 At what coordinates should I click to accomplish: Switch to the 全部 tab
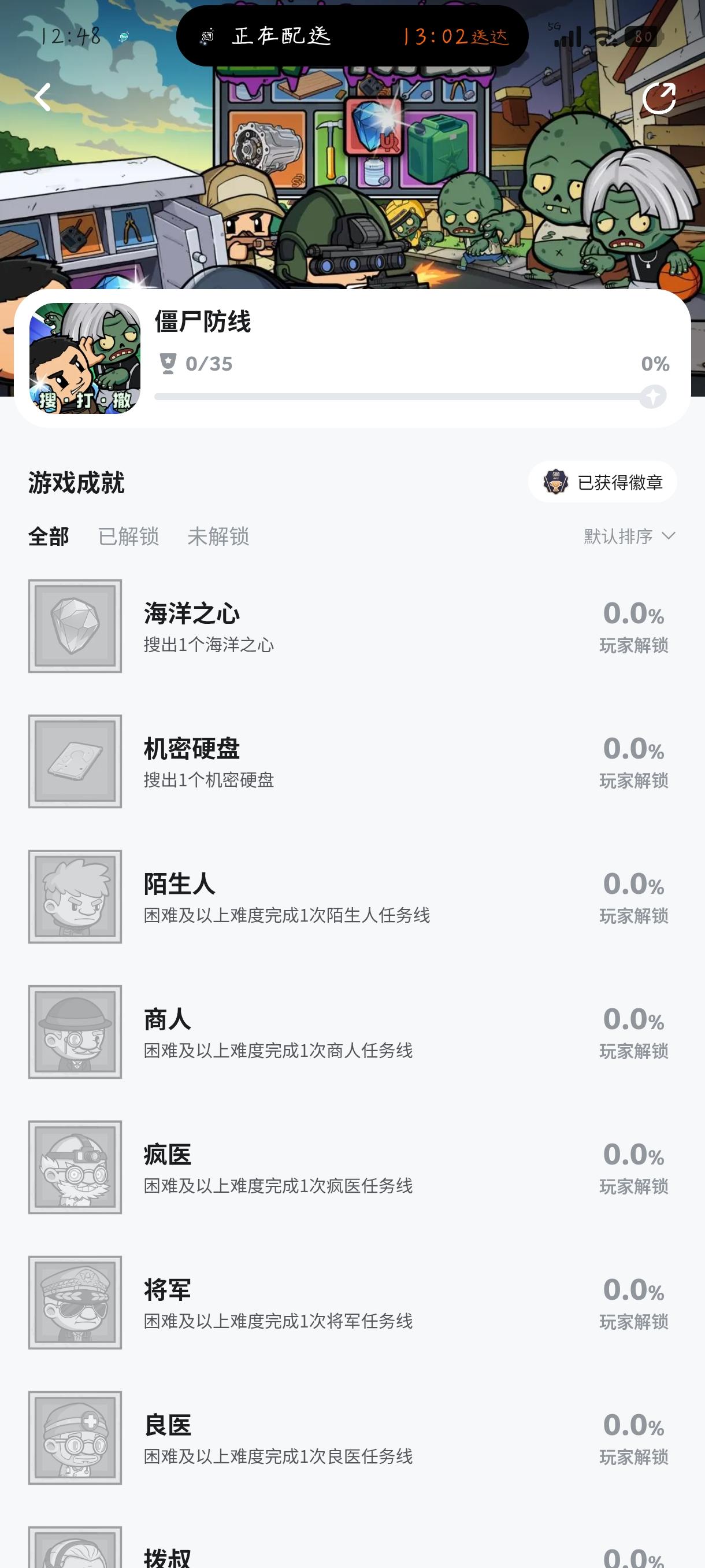49,537
